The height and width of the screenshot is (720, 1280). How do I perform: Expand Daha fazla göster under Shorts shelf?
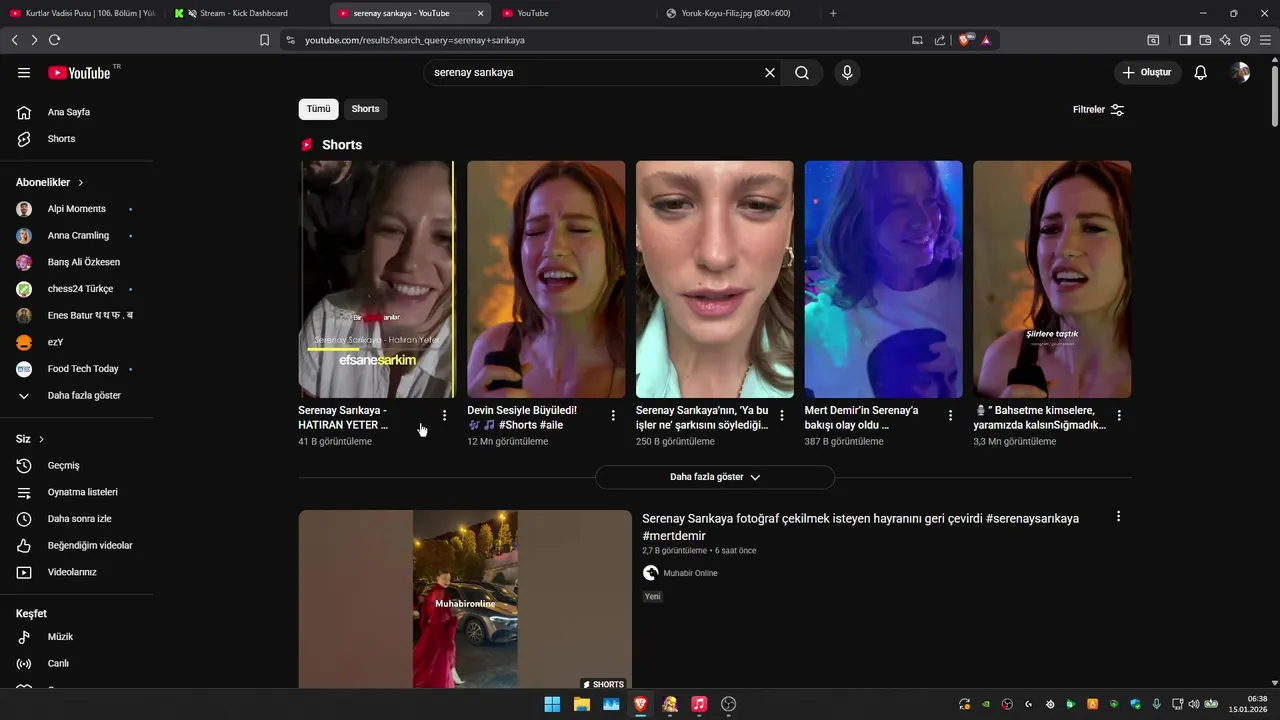click(715, 477)
